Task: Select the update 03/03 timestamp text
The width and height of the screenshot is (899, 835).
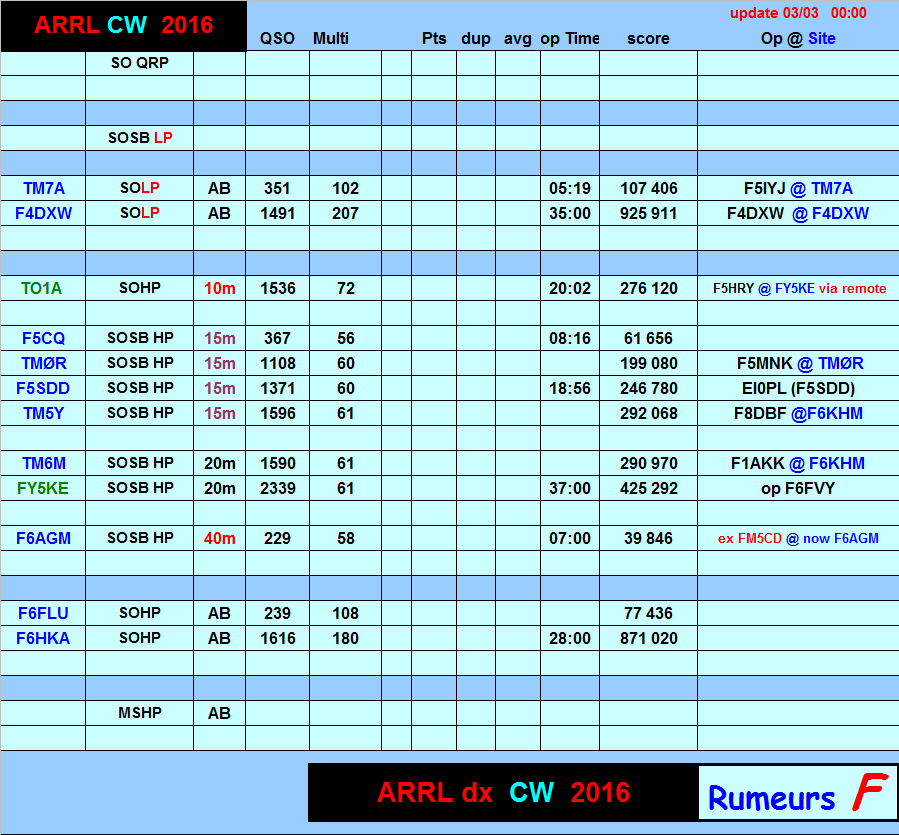Action: click(797, 13)
